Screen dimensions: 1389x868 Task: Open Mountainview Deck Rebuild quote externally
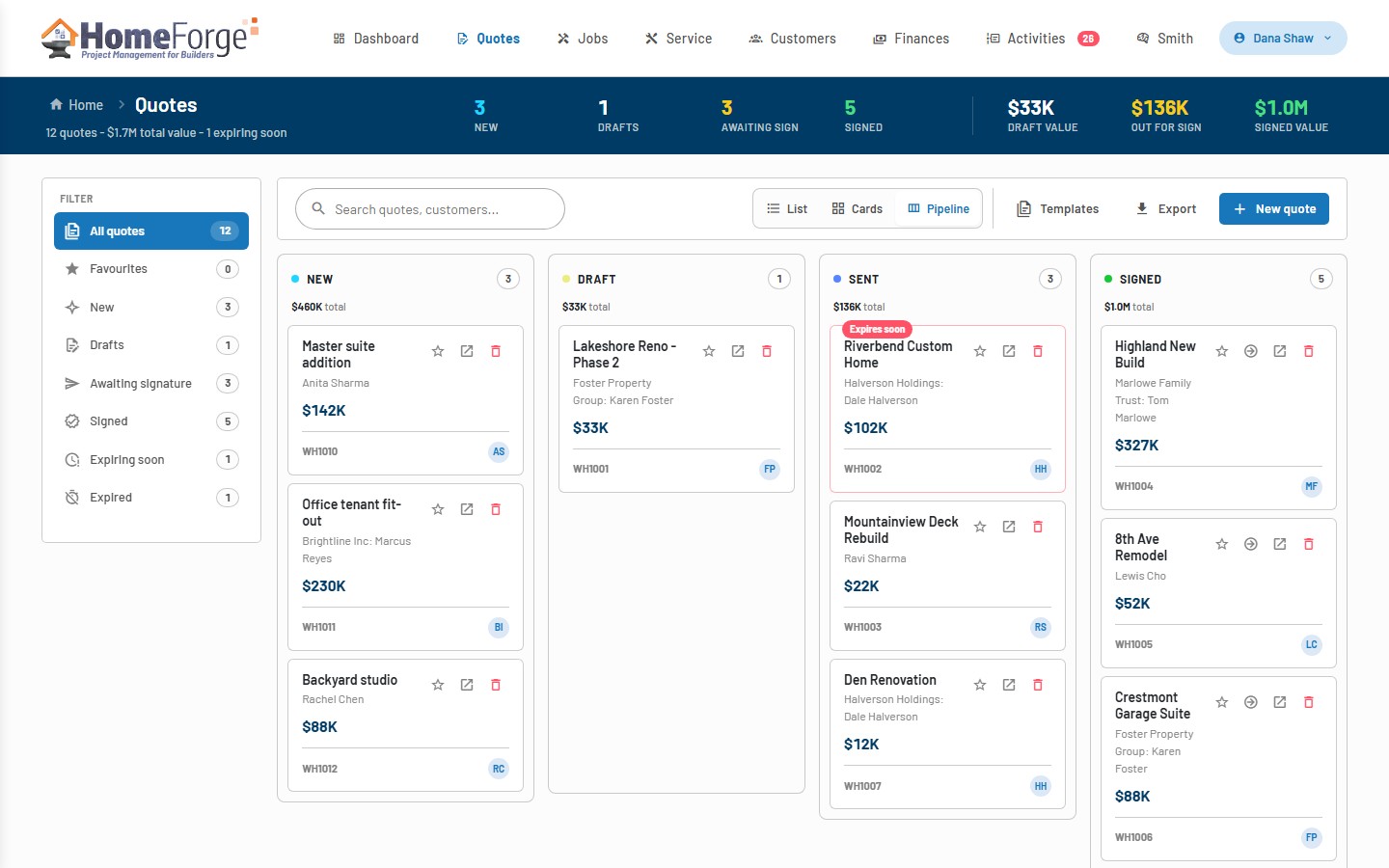(x=1009, y=527)
